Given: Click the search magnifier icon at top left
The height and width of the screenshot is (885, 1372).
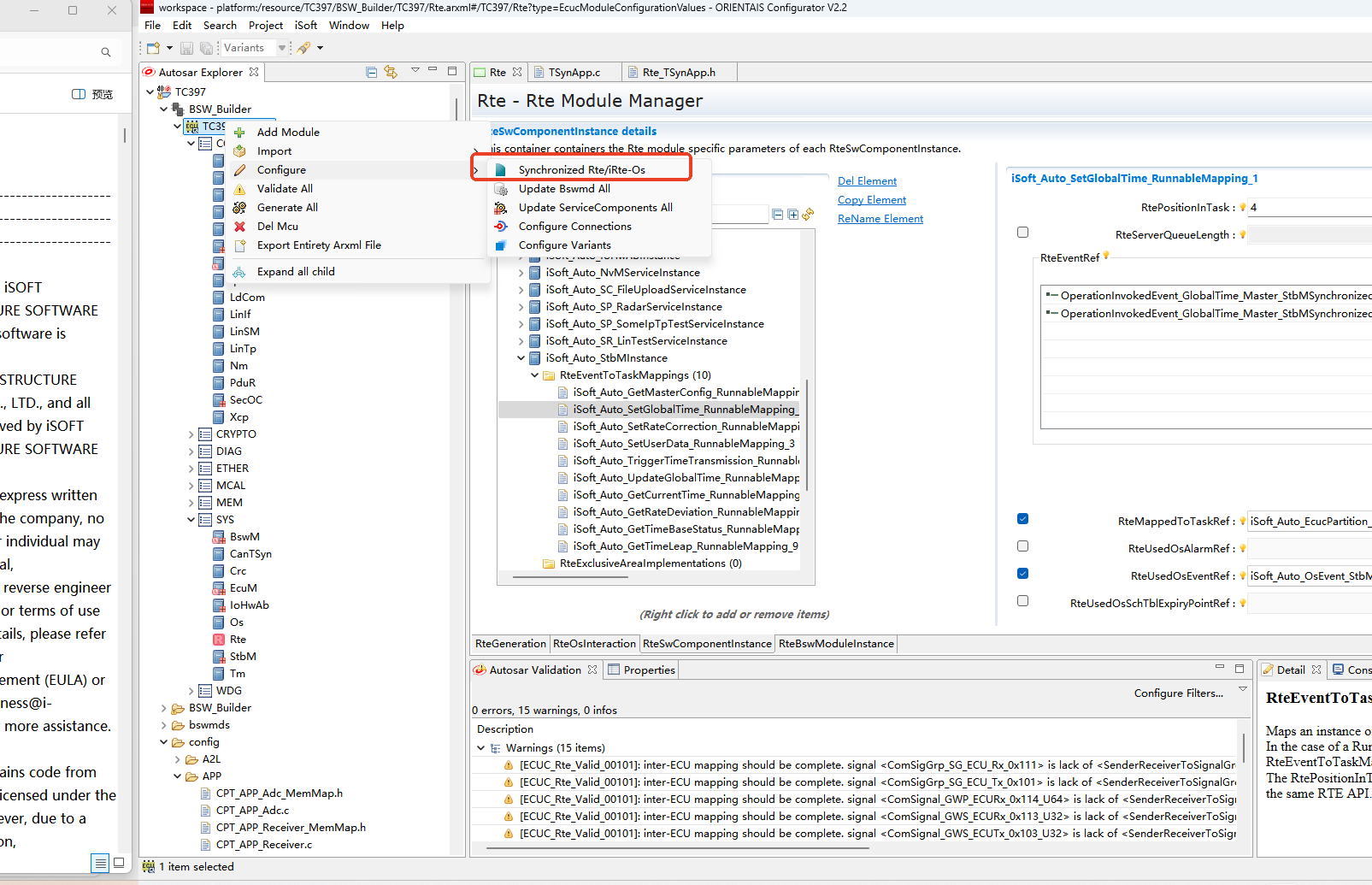Looking at the screenshot, I should pos(106,52).
